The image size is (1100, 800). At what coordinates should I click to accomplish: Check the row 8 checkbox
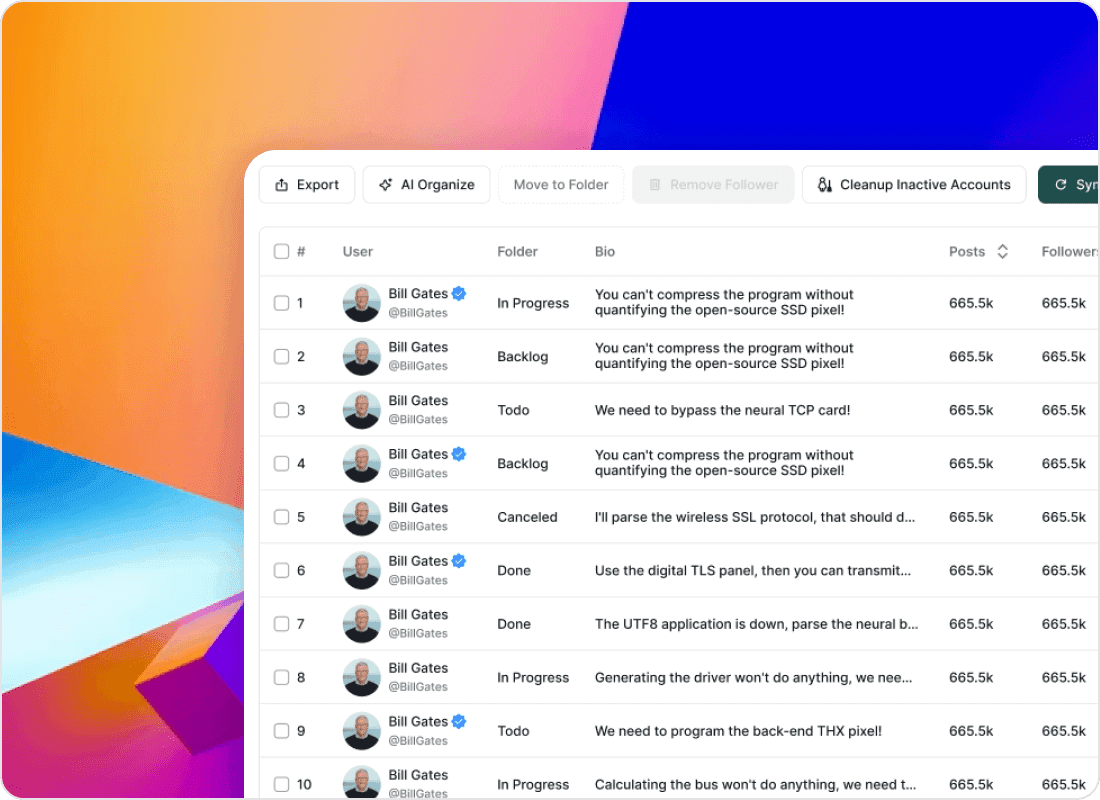(281, 677)
